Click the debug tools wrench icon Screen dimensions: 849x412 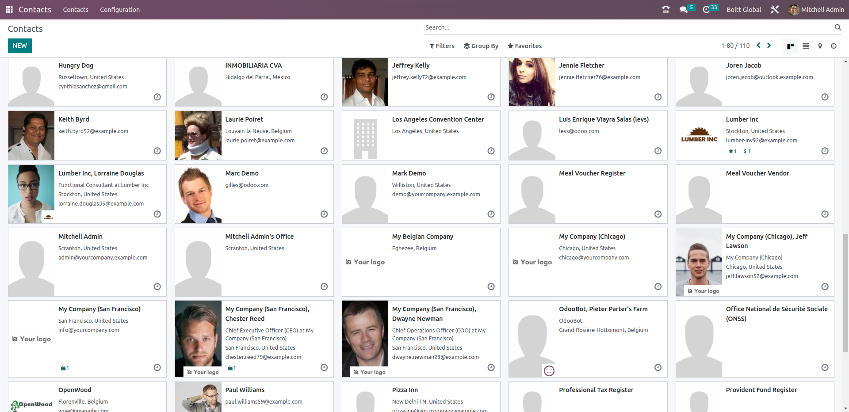point(777,9)
